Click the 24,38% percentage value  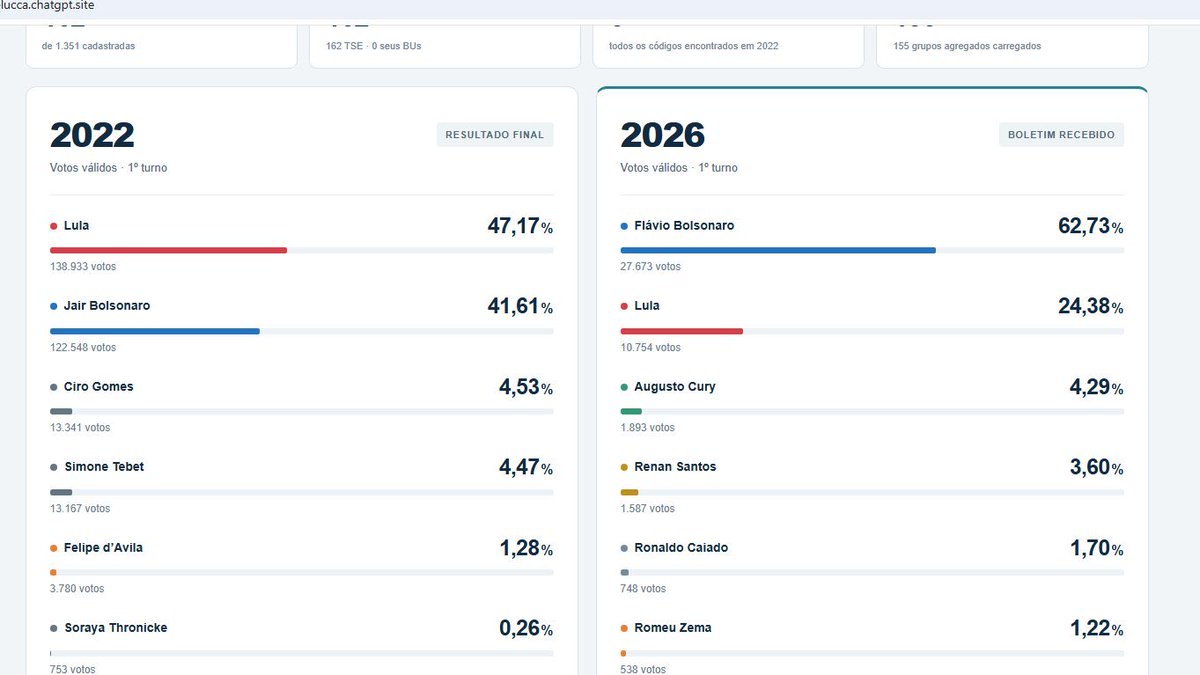(1091, 306)
